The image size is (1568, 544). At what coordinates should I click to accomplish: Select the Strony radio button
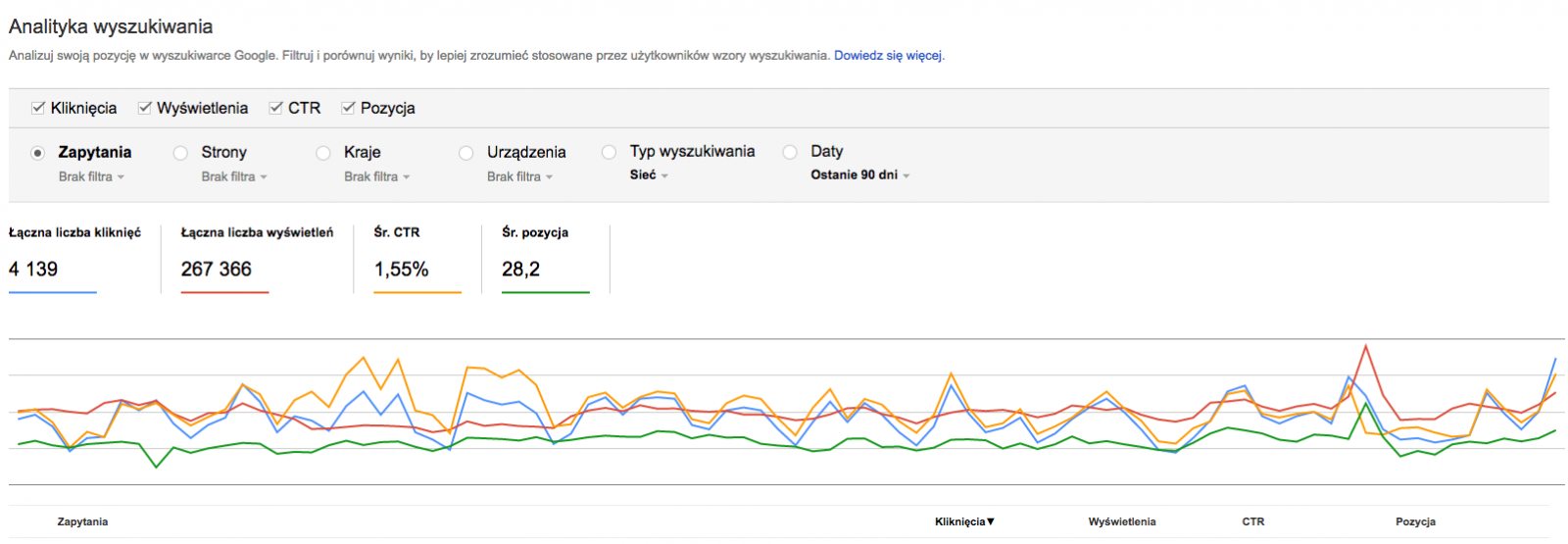tap(180, 153)
